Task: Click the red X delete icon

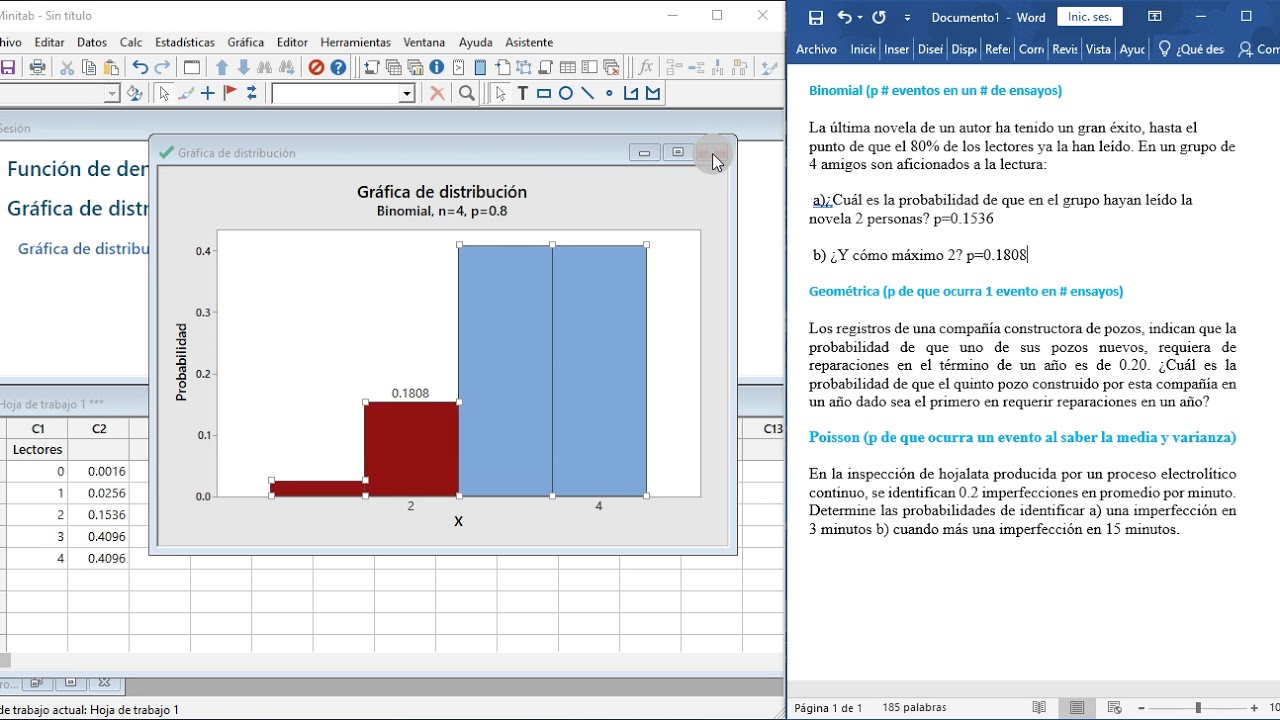Action: coord(437,93)
